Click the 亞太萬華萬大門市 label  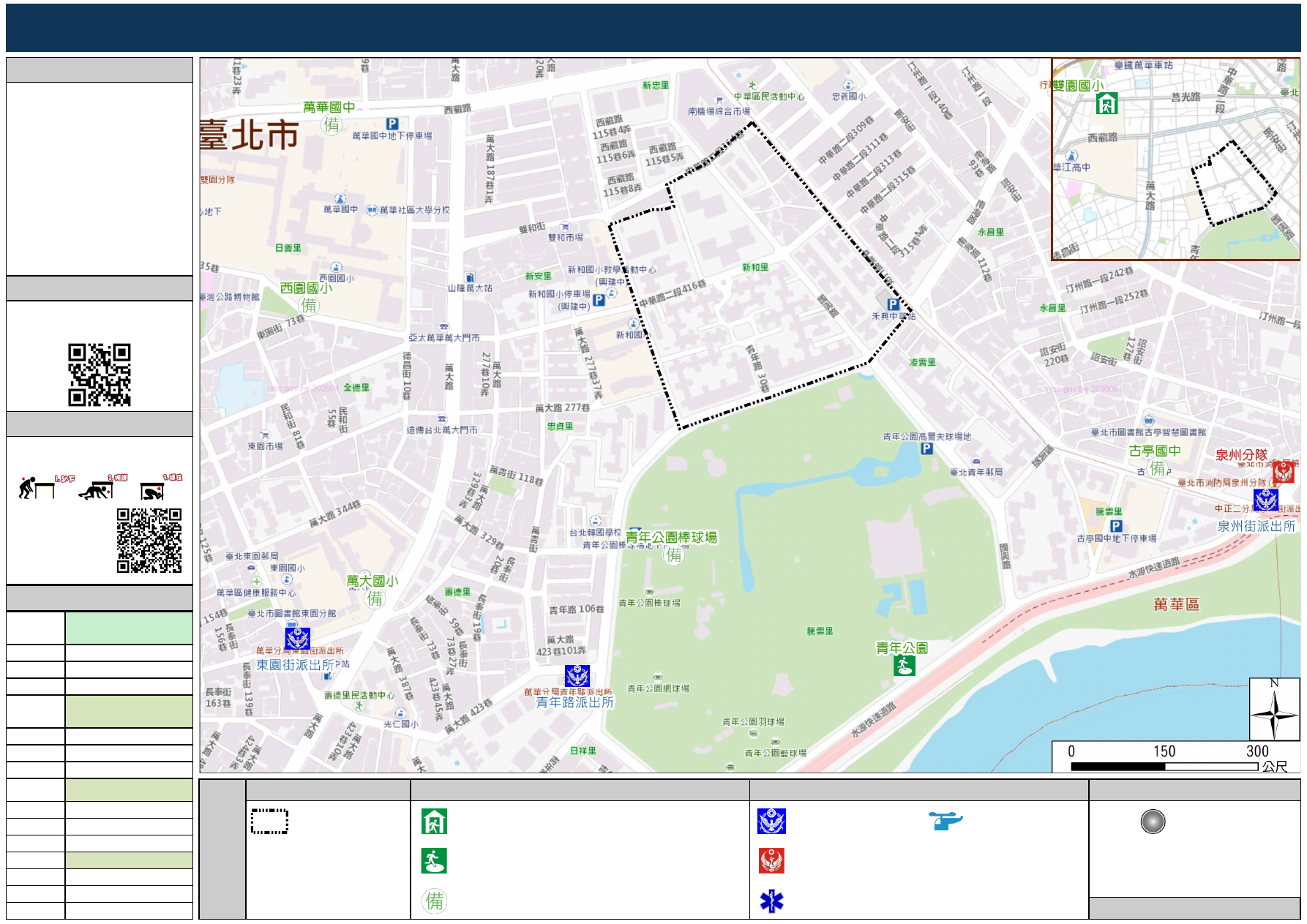444,338
